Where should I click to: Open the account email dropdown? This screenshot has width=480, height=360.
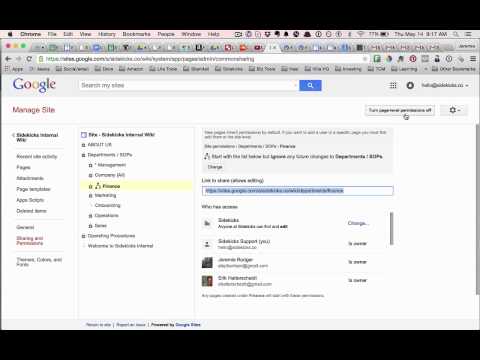point(445,85)
